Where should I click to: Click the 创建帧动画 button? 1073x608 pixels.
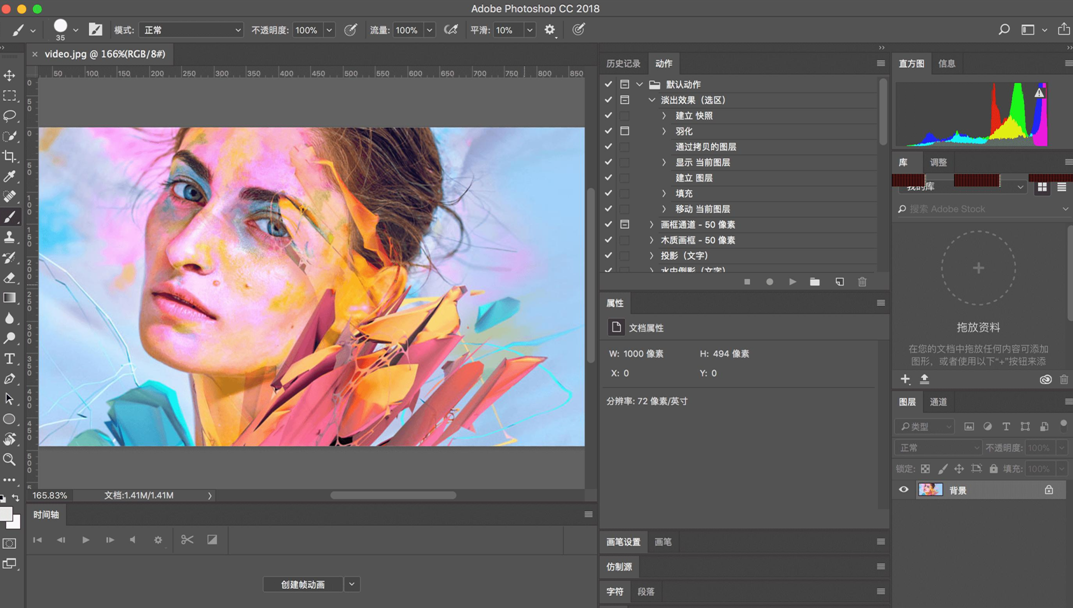point(303,584)
